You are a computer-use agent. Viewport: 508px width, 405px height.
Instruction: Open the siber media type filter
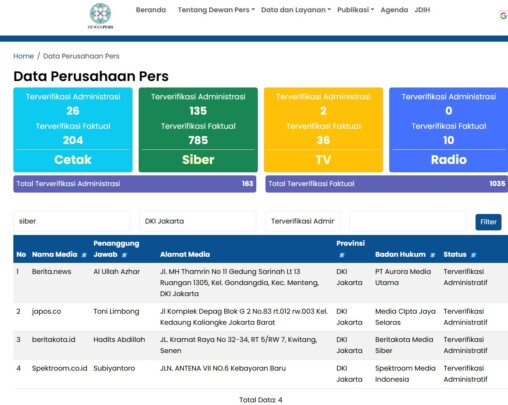pyautogui.click(x=72, y=221)
